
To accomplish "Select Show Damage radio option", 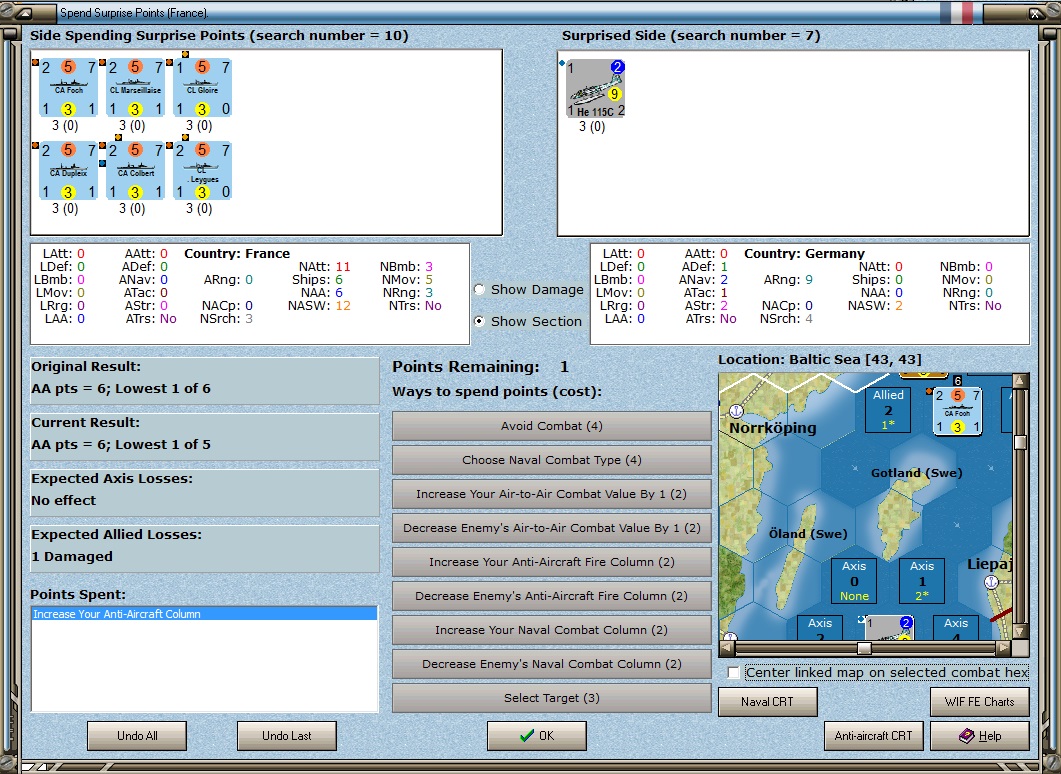I will click(480, 290).
